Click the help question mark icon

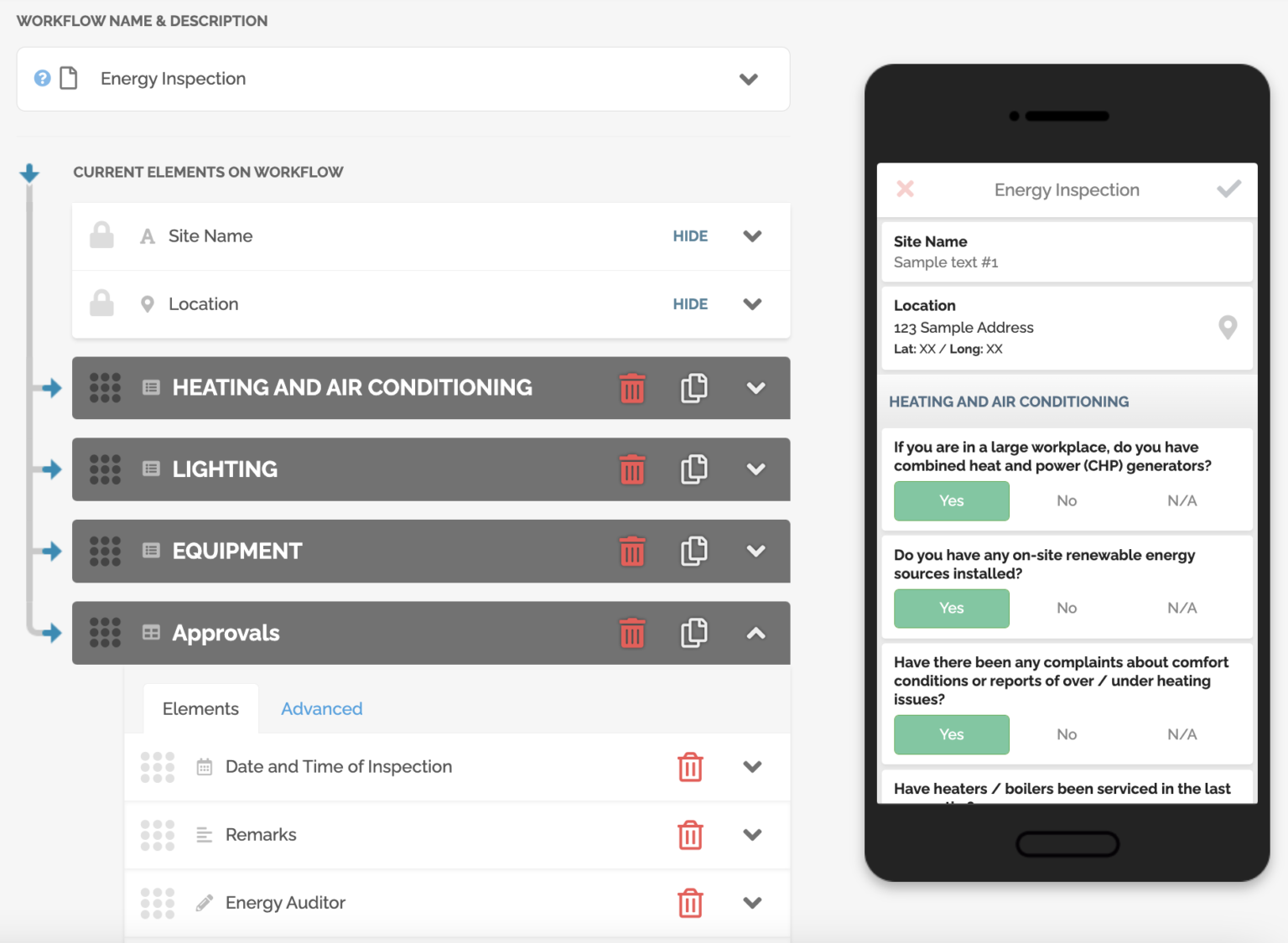42,79
